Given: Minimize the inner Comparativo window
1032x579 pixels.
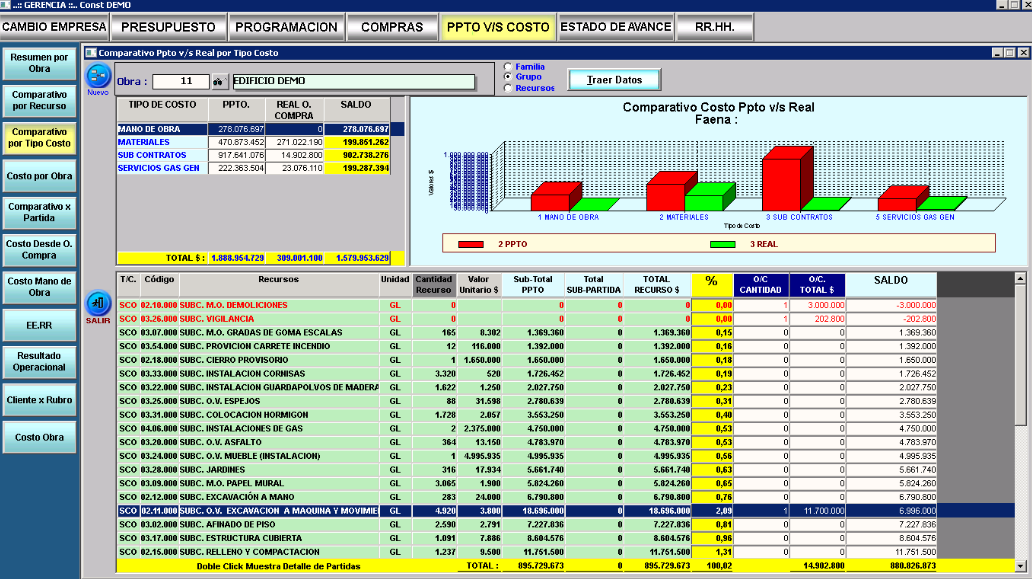Looking at the screenshot, I should click(x=996, y=52).
